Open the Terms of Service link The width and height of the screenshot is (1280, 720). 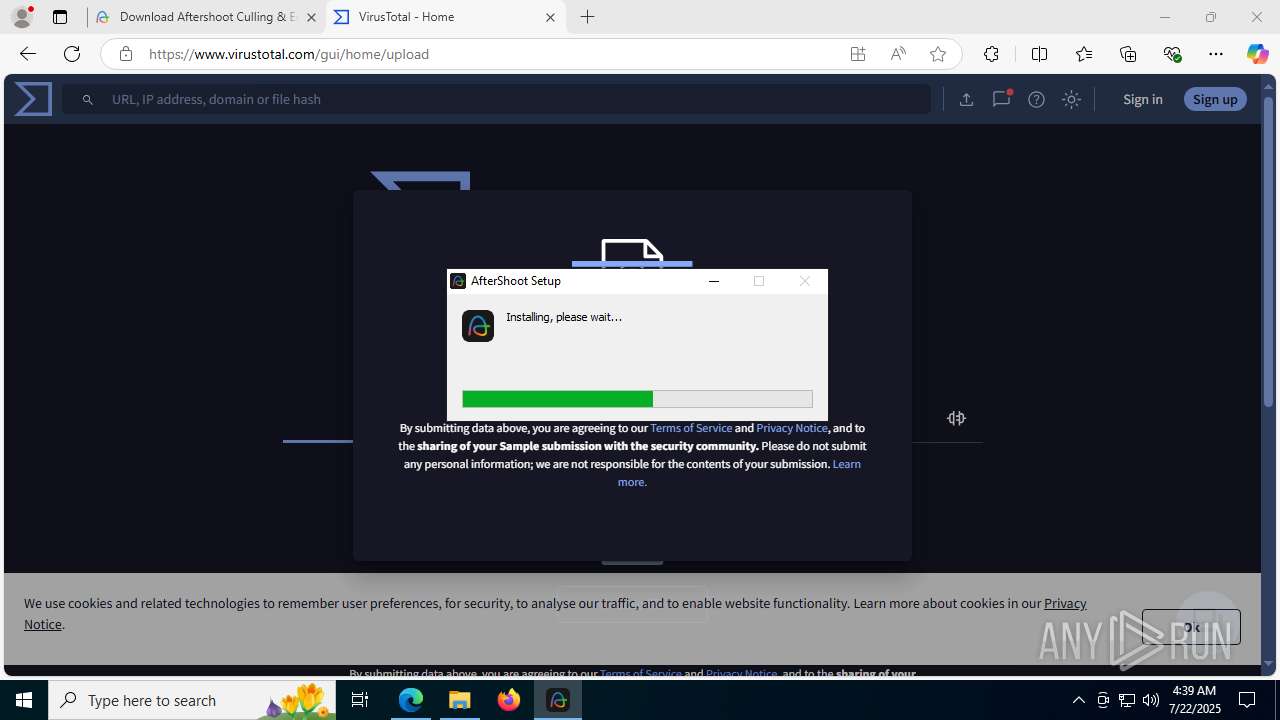(x=691, y=428)
